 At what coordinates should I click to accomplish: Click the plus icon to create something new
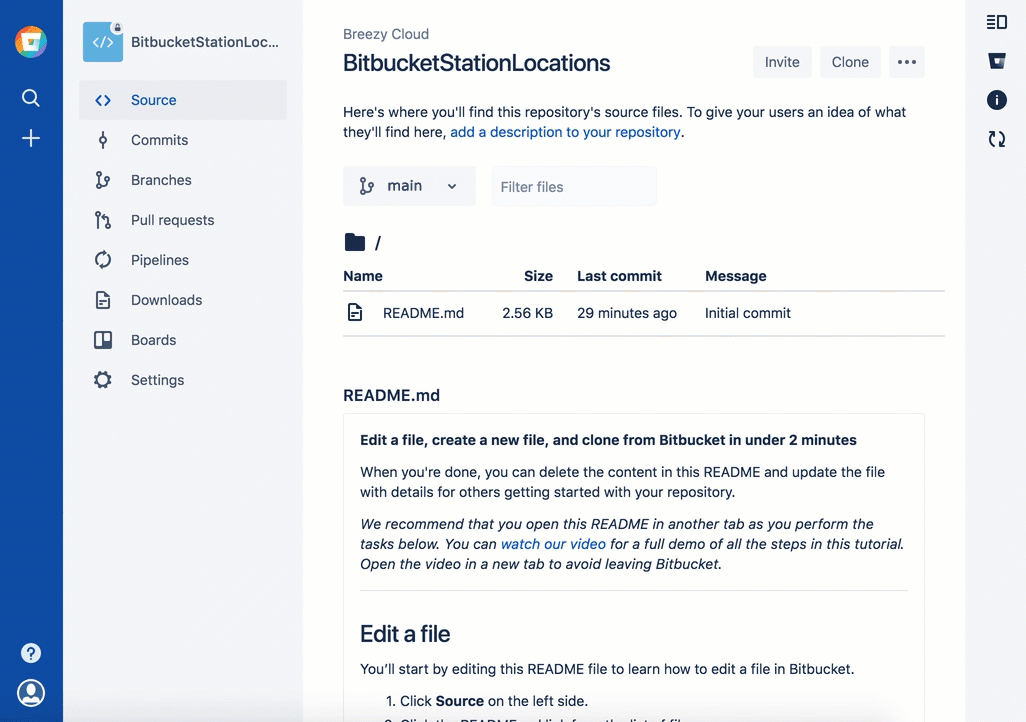coord(30,138)
